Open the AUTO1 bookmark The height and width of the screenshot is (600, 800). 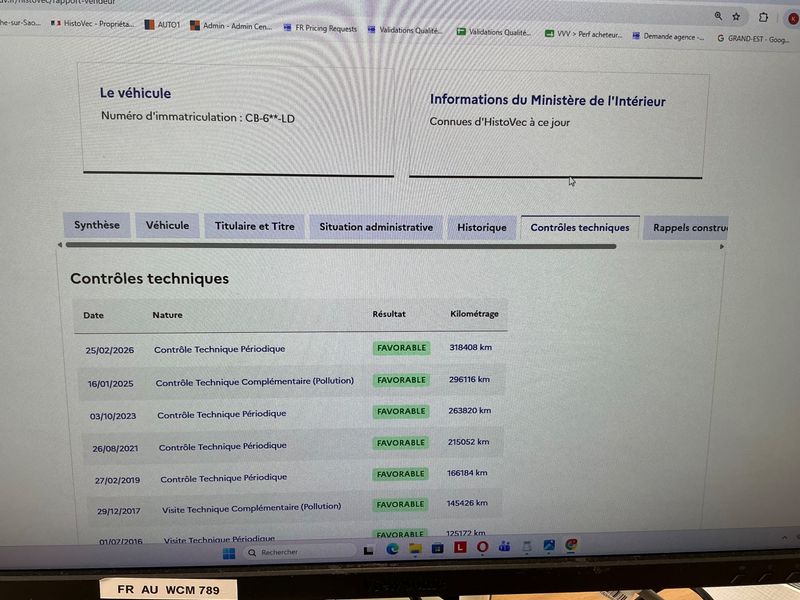[x=162, y=24]
